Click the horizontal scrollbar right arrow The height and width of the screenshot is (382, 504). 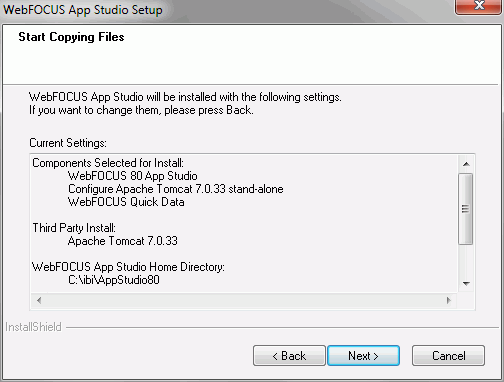pyautogui.click(x=449, y=300)
